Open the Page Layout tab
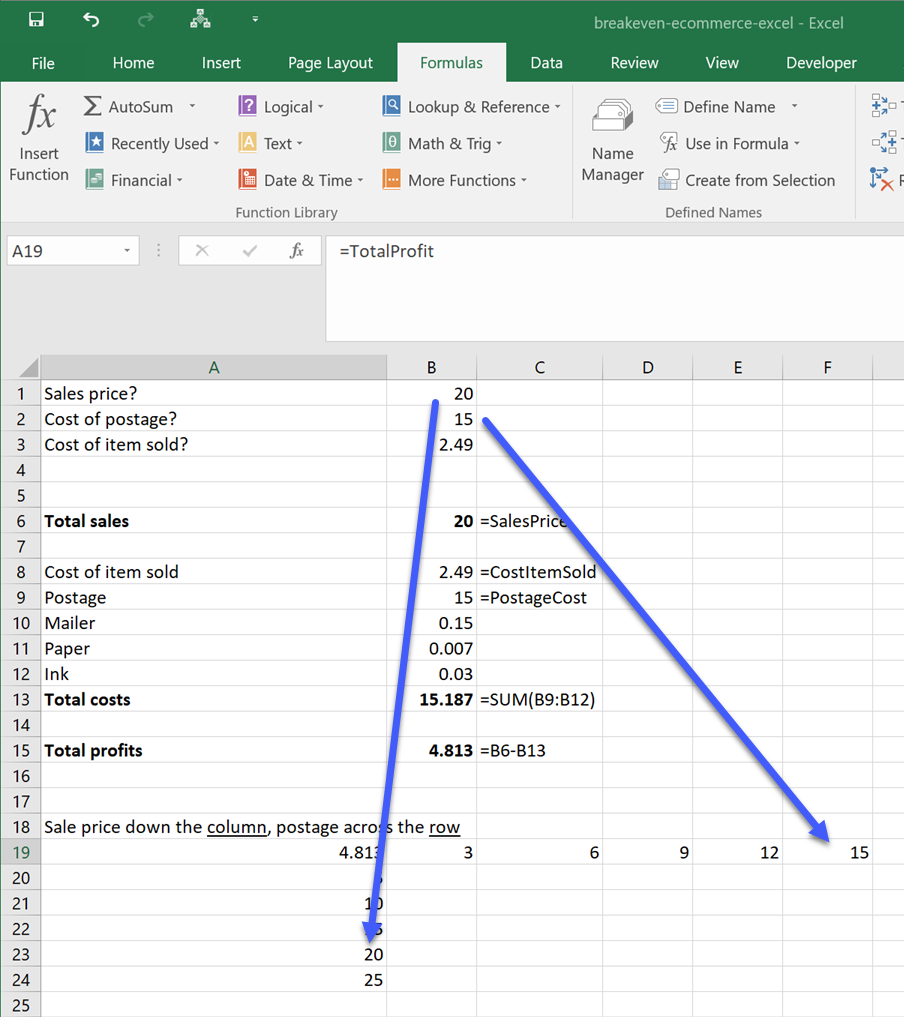904x1017 pixels. (x=330, y=63)
